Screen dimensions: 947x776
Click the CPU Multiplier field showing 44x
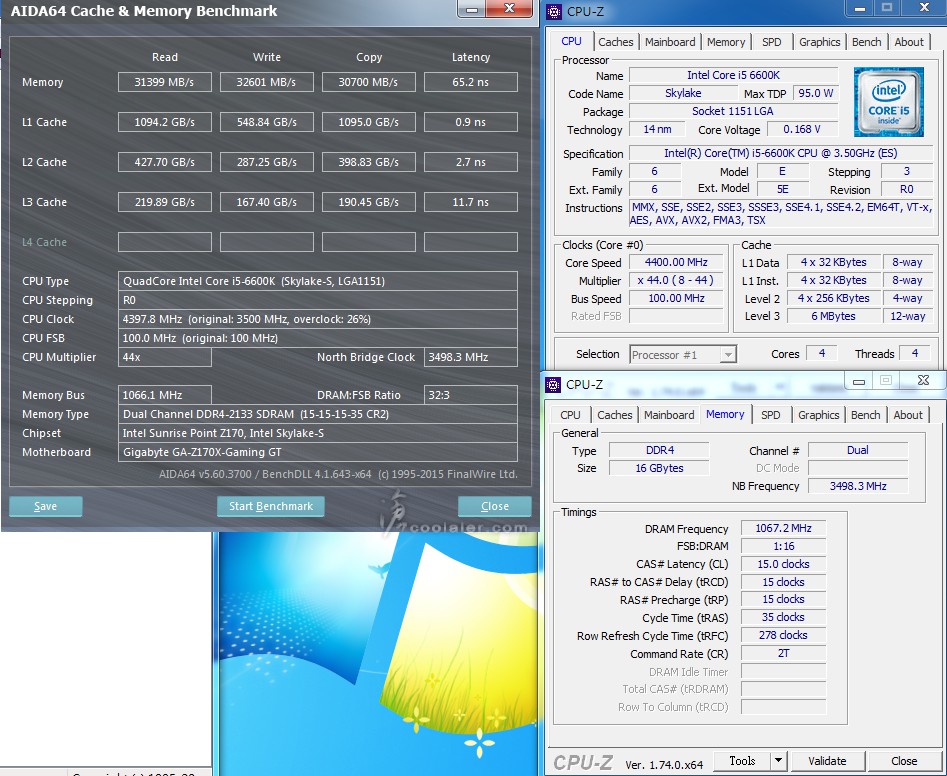click(x=165, y=357)
